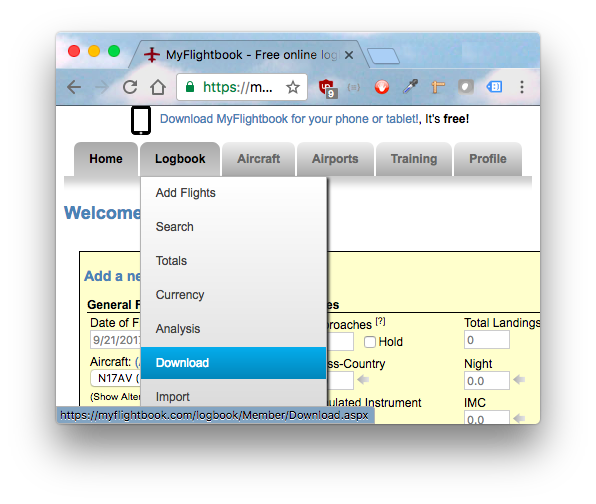
Task: Go to browser home page icon
Action: point(158,87)
